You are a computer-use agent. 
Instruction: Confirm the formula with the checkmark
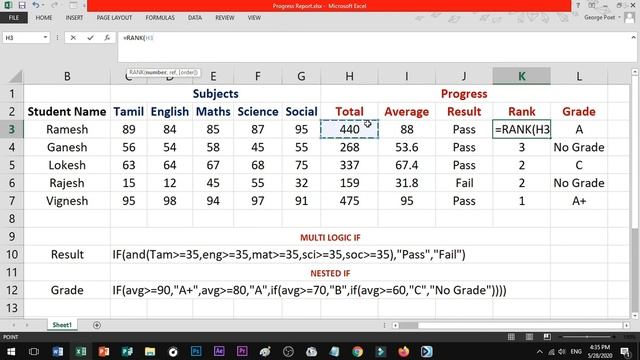pyautogui.click(x=90, y=38)
